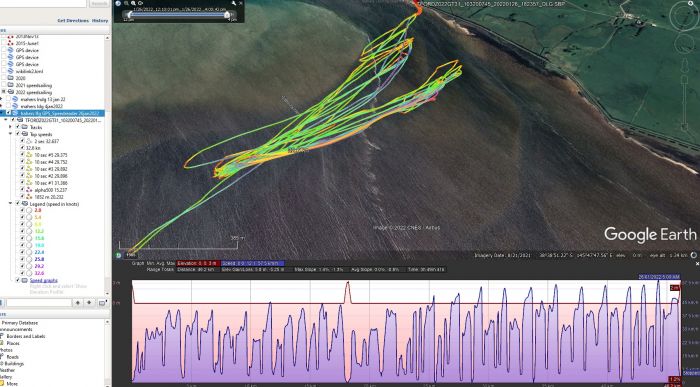This screenshot has height=387, width=700.
Task: Expand the Tracks folder tree arrow
Action: pos(11,127)
